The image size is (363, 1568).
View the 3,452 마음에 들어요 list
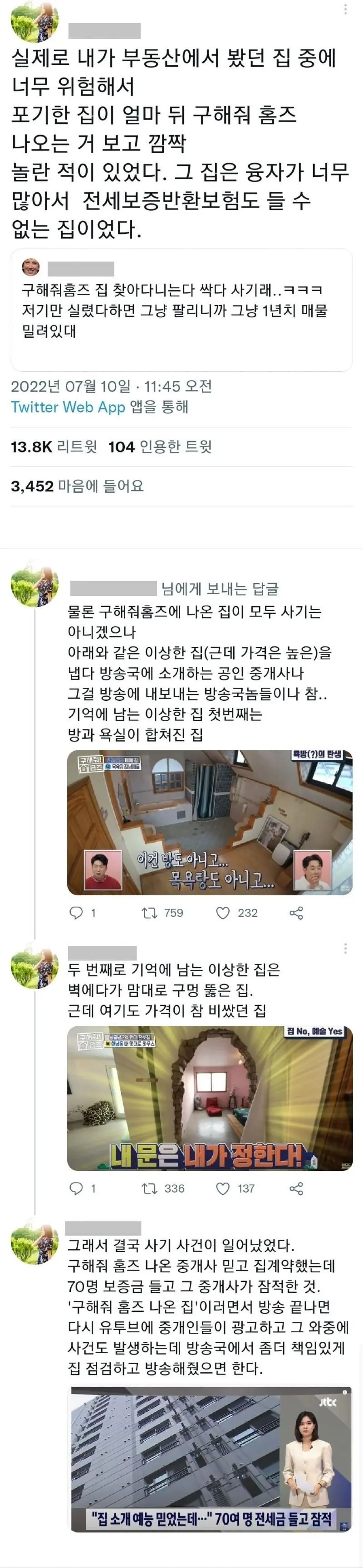77,486
